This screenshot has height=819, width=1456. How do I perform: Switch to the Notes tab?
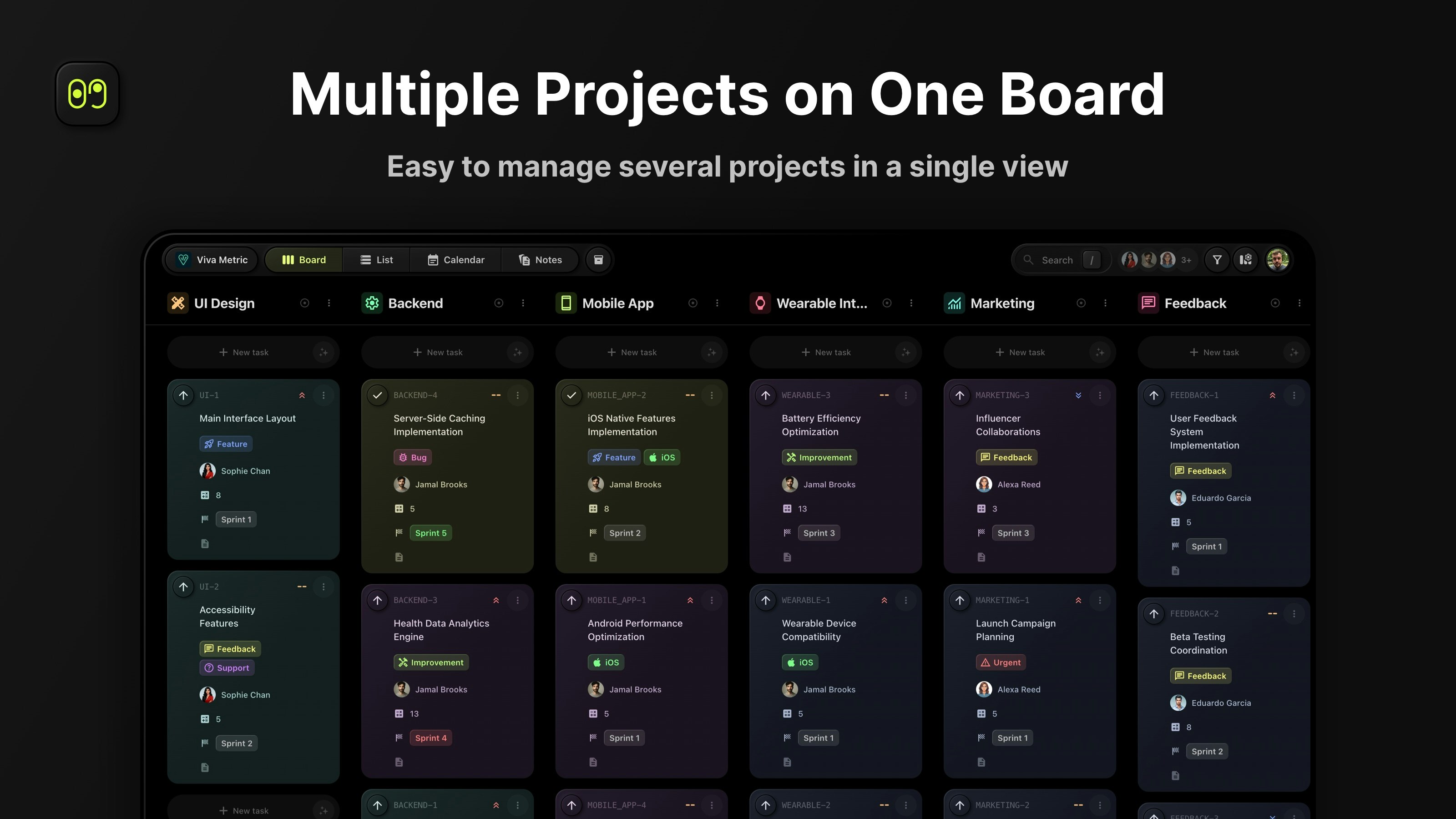tap(540, 260)
